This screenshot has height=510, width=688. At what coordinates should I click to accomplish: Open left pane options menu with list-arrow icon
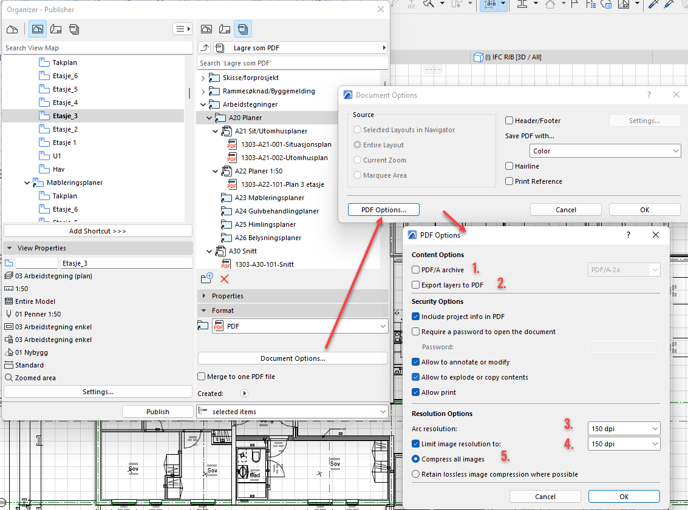click(x=183, y=29)
